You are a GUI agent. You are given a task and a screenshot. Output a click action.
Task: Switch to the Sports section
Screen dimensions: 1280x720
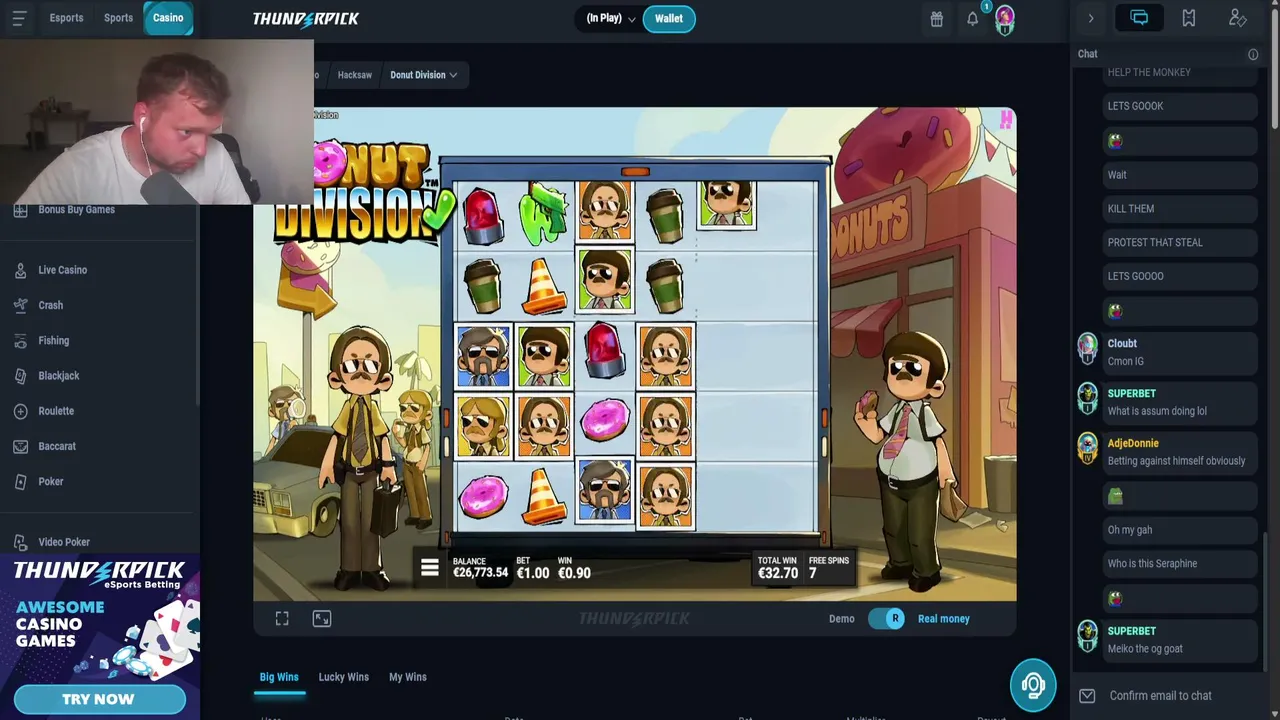tap(118, 18)
